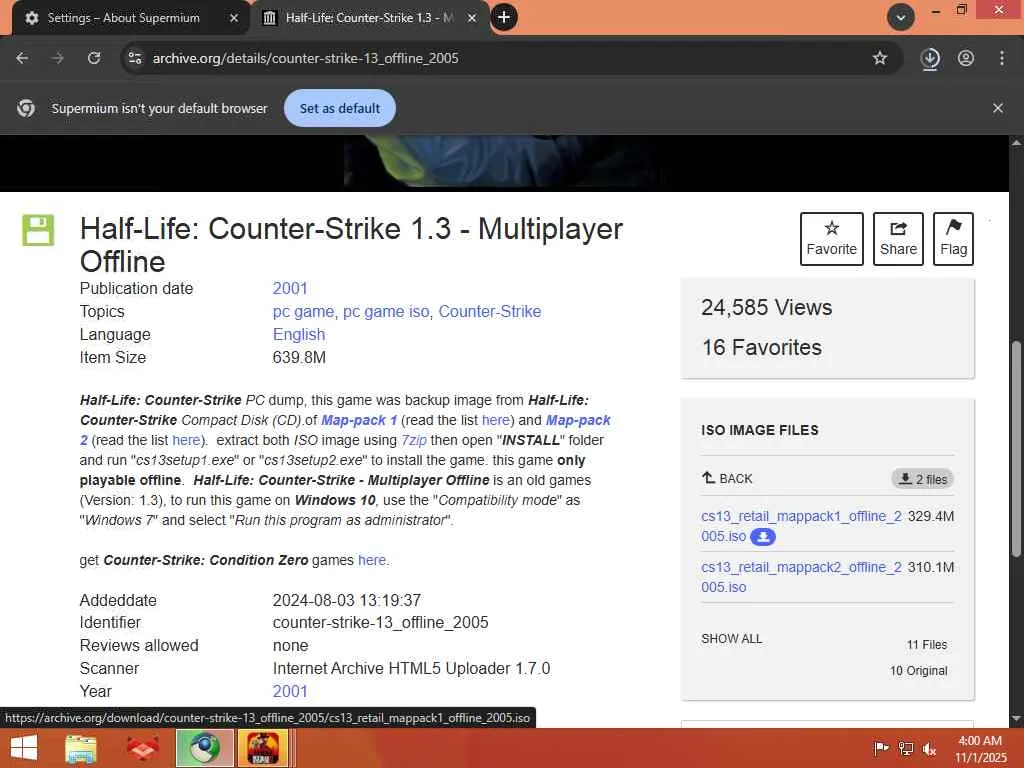Click the Item Size value 639.8M
Image resolution: width=1024 pixels, height=768 pixels.
[299, 358]
